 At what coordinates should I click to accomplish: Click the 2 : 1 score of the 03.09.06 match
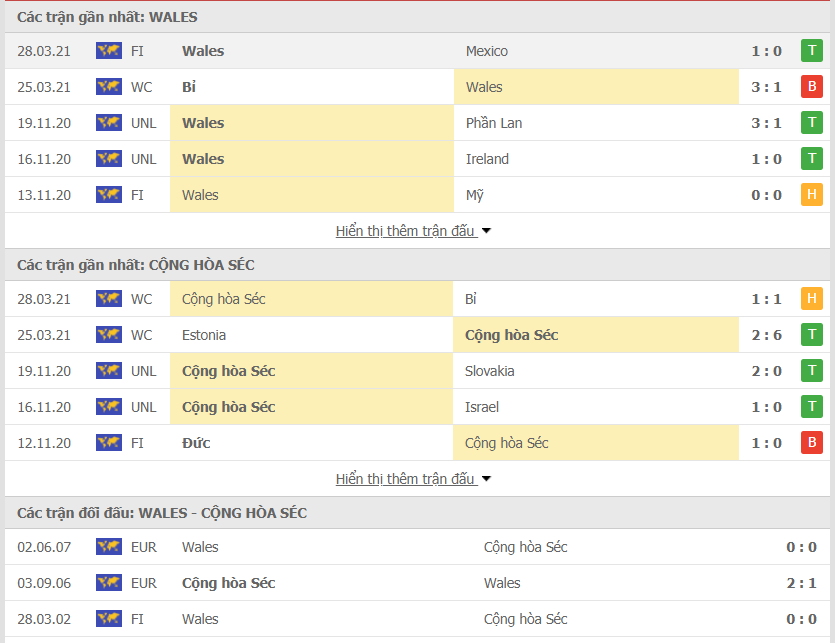(x=801, y=583)
